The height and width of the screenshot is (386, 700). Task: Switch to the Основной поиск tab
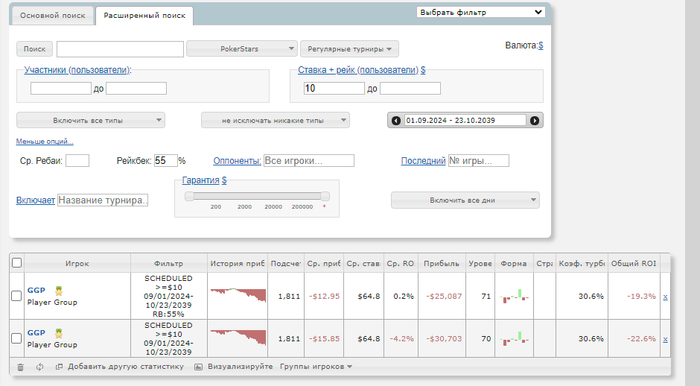(52, 15)
